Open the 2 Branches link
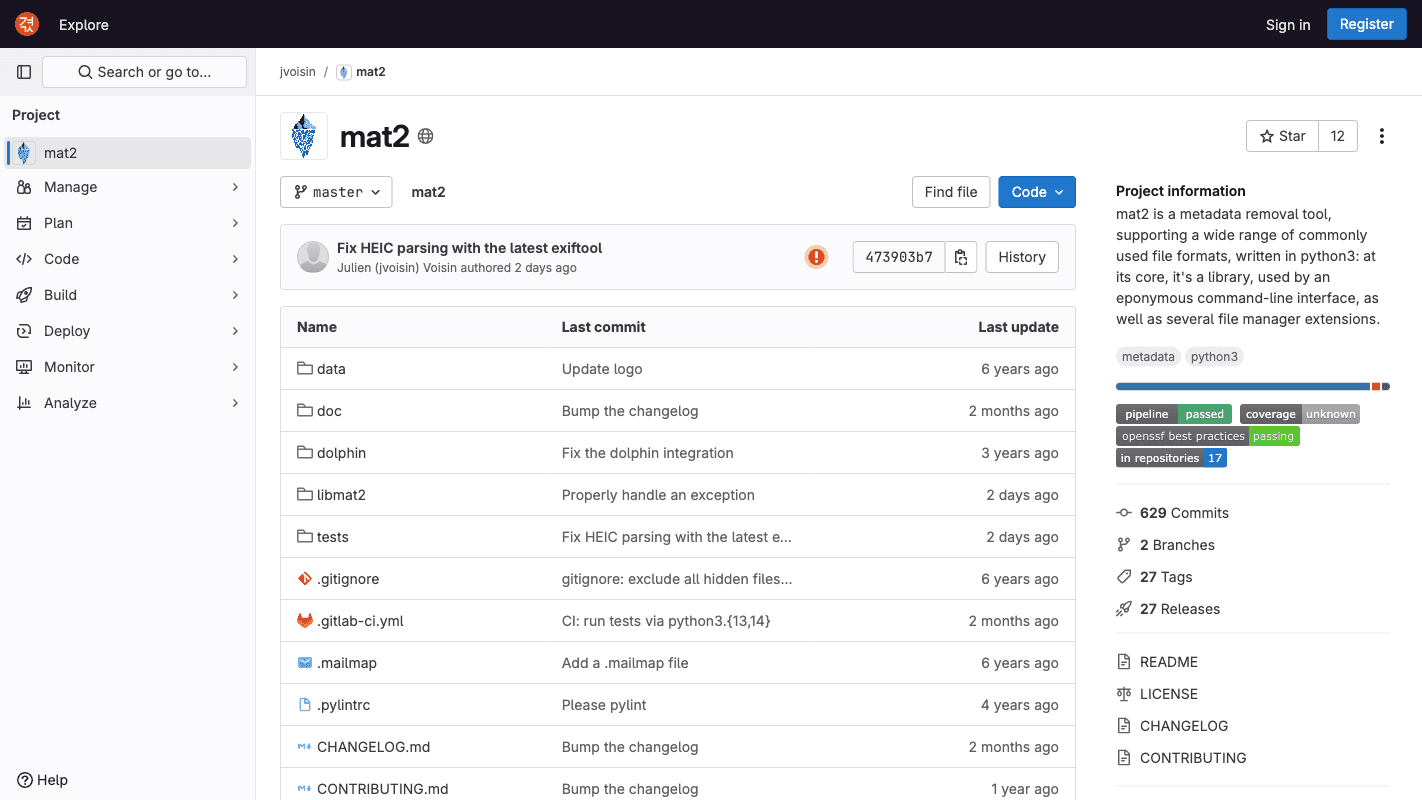 (x=1177, y=545)
